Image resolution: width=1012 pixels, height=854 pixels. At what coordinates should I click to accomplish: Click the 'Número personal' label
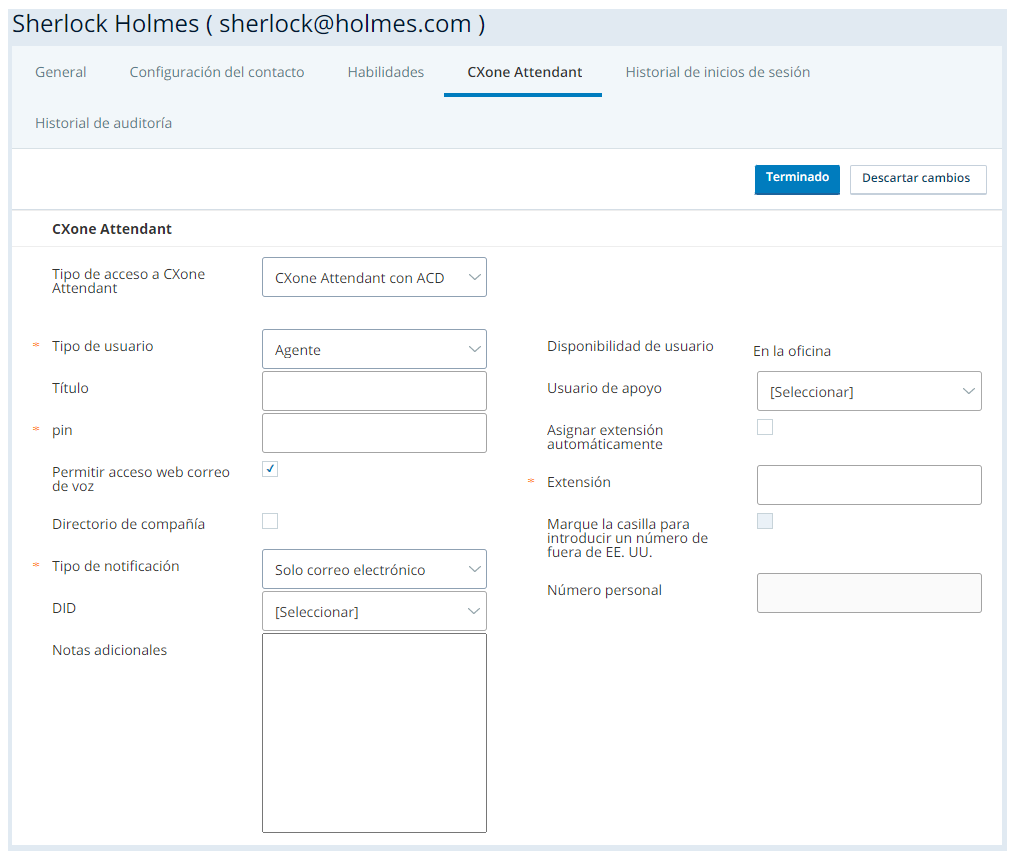604,590
